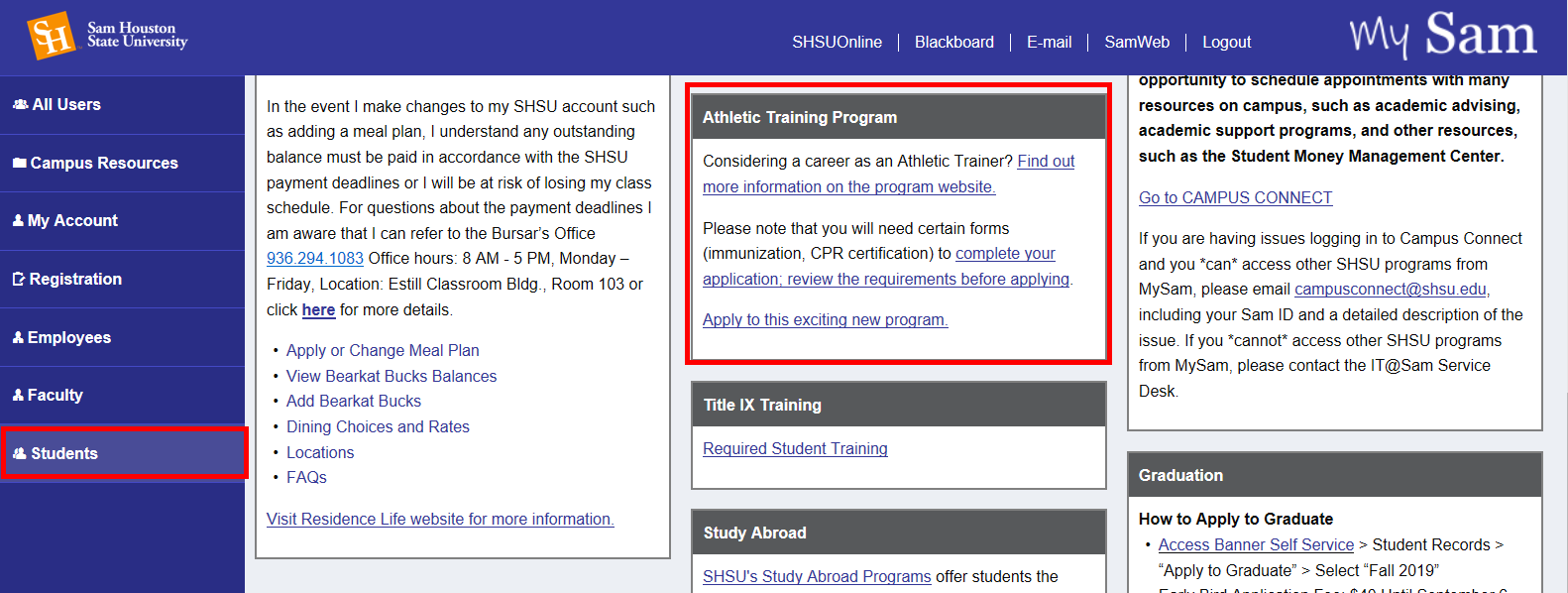Viewport: 1568px width, 593px height.
Task: Click Logout in the top navigation
Action: (1227, 42)
